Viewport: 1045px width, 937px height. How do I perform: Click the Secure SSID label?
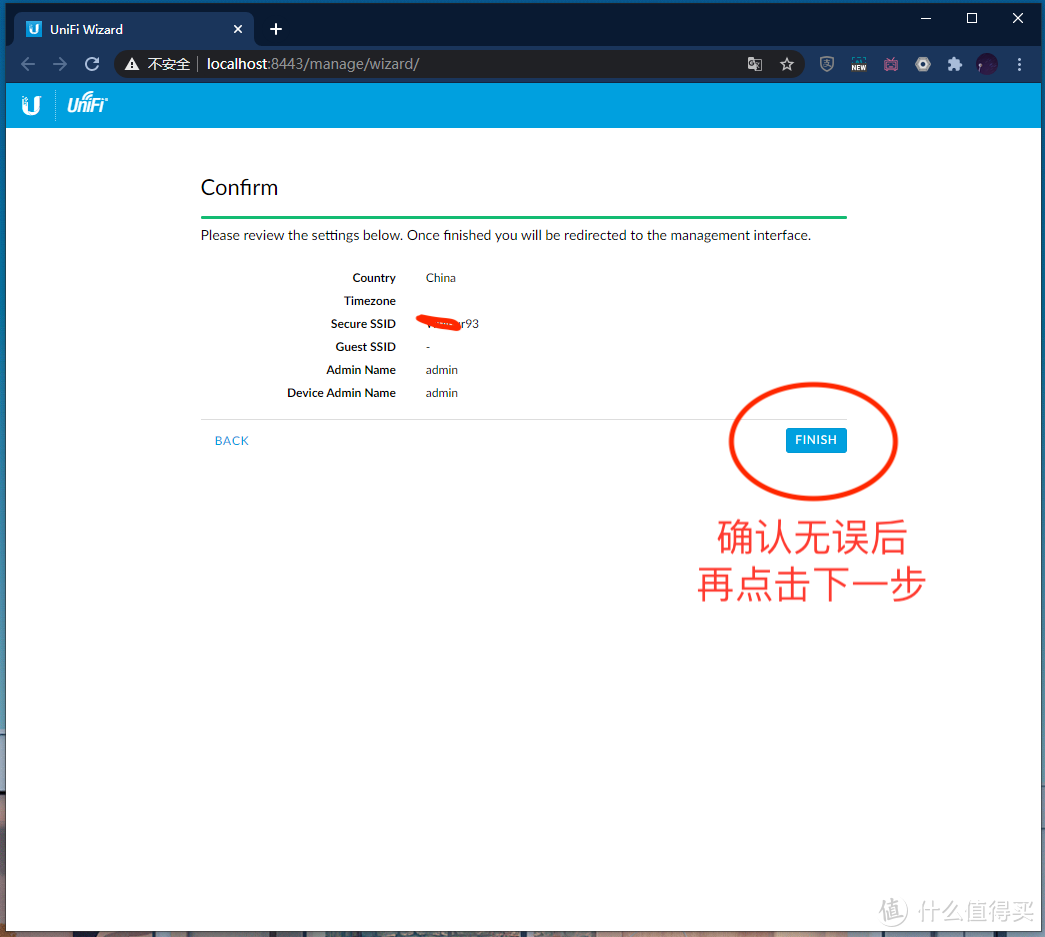pyautogui.click(x=363, y=324)
